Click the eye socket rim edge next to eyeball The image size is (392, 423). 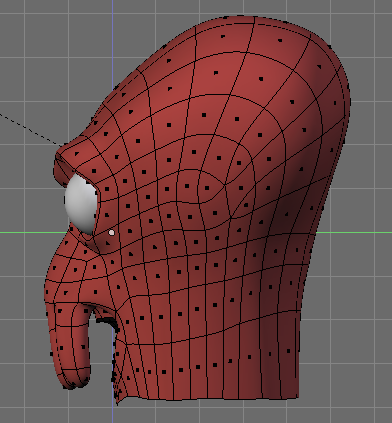click(97, 204)
